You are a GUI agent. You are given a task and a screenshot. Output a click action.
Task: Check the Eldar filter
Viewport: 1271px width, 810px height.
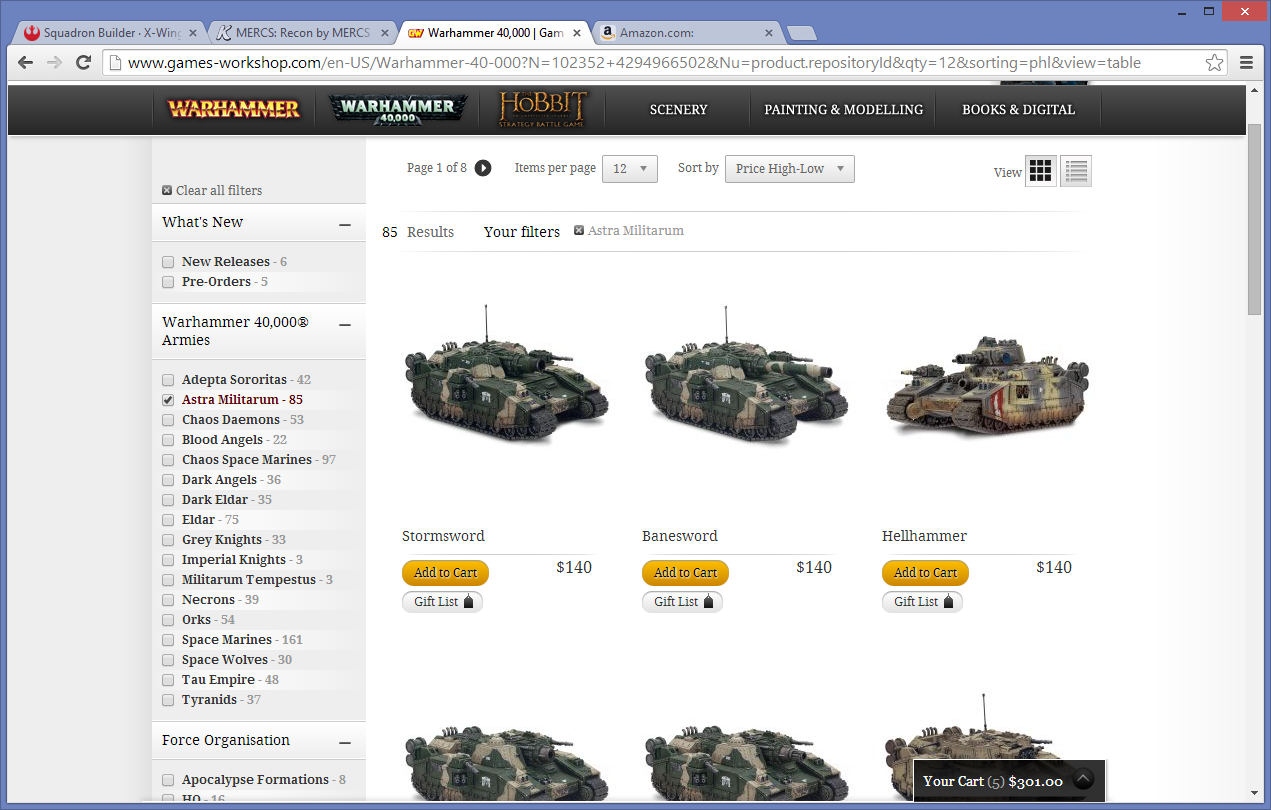tap(168, 520)
